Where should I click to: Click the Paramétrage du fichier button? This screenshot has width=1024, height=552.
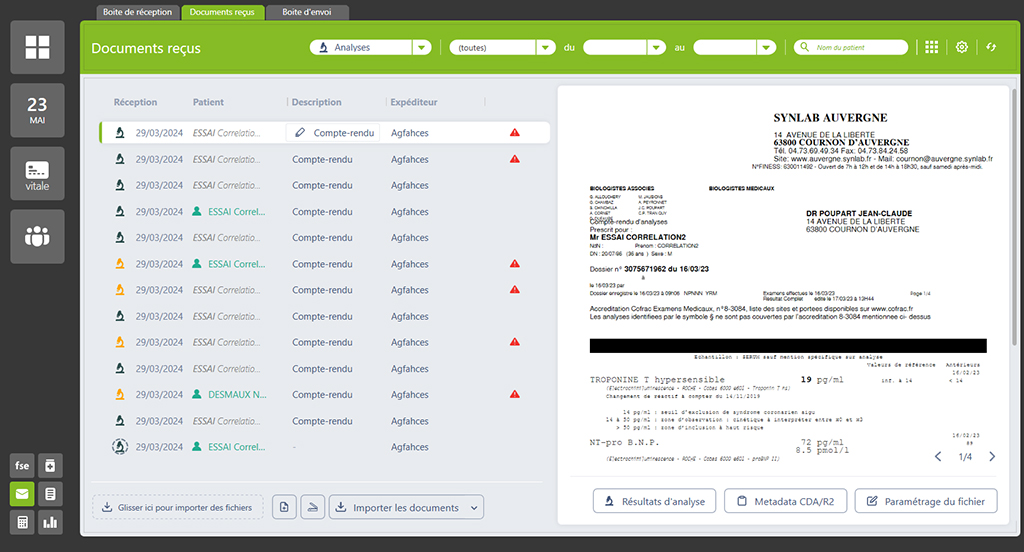tap(925, 501)
